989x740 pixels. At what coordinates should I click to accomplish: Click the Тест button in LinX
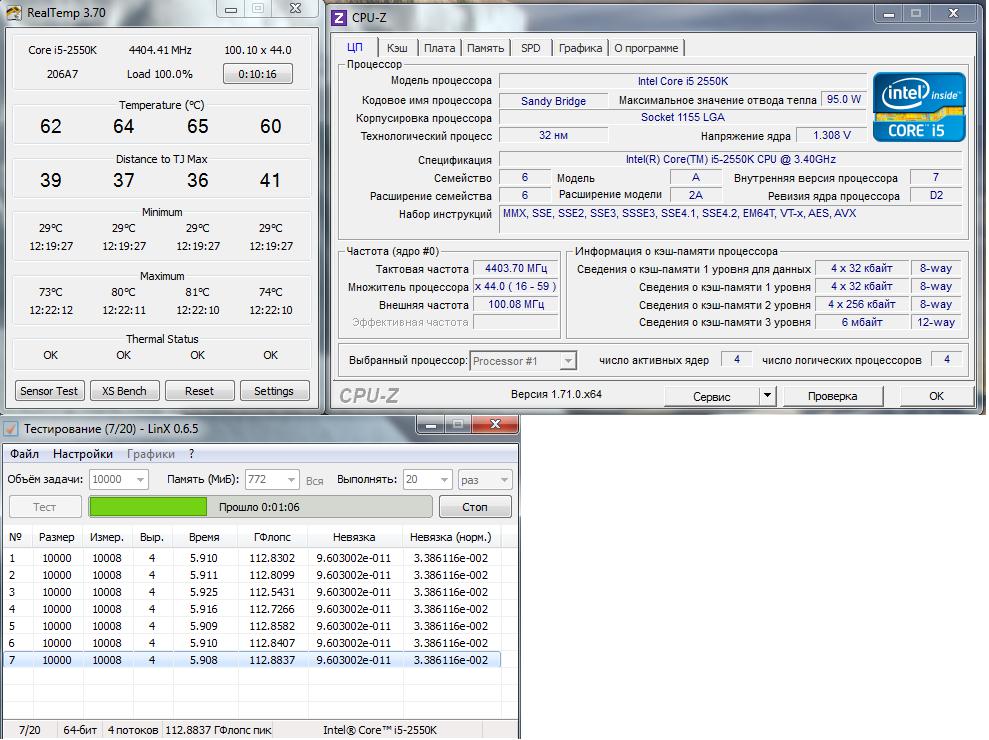pos(45,507)
